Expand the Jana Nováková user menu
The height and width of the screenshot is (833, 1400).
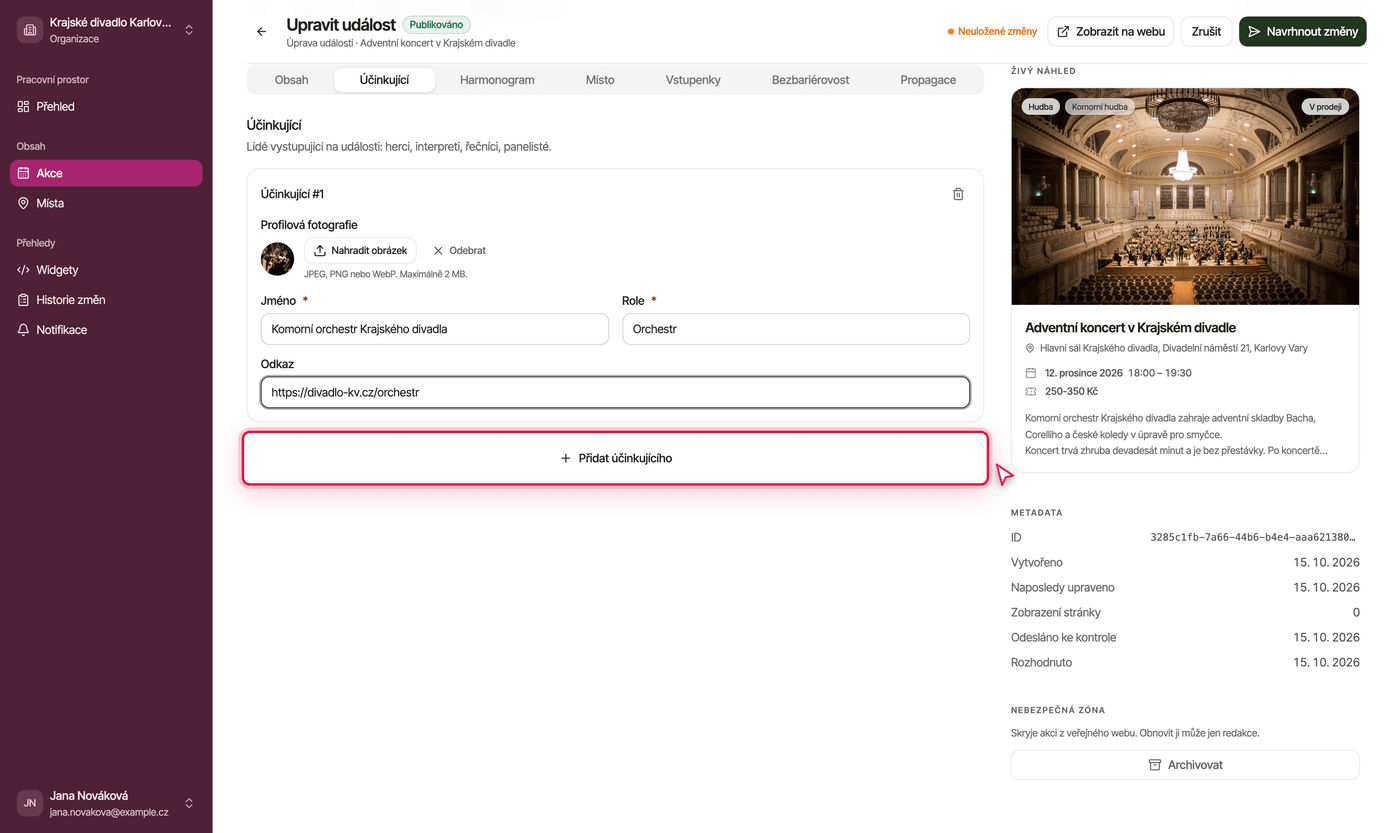[x=106, y=803]
